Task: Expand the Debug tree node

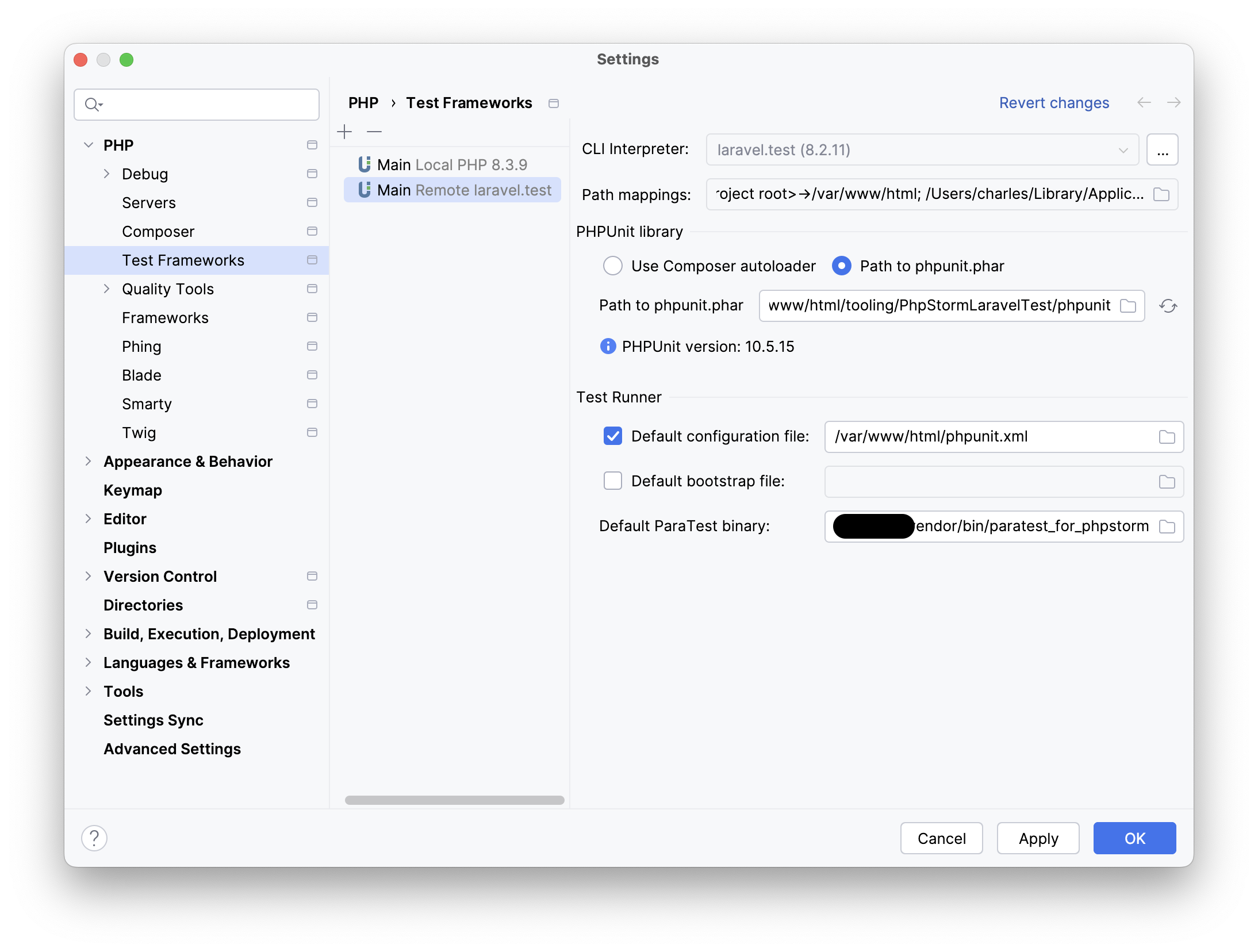Action: click(x=107, y=174)
